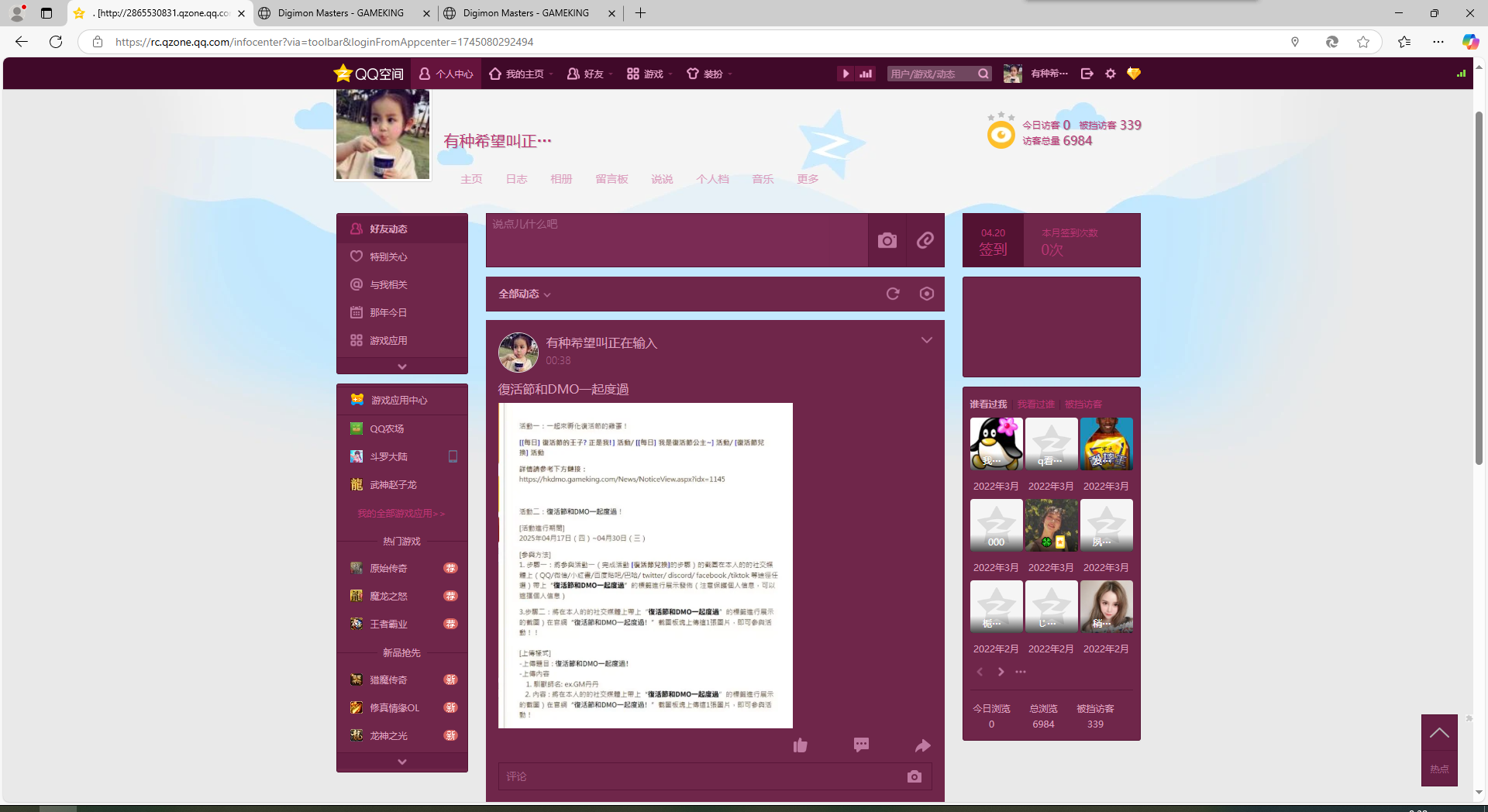1488x812 pixels.
Task: Open the 更多 tab
Action: pyautogui.click(x=808, y=179)
